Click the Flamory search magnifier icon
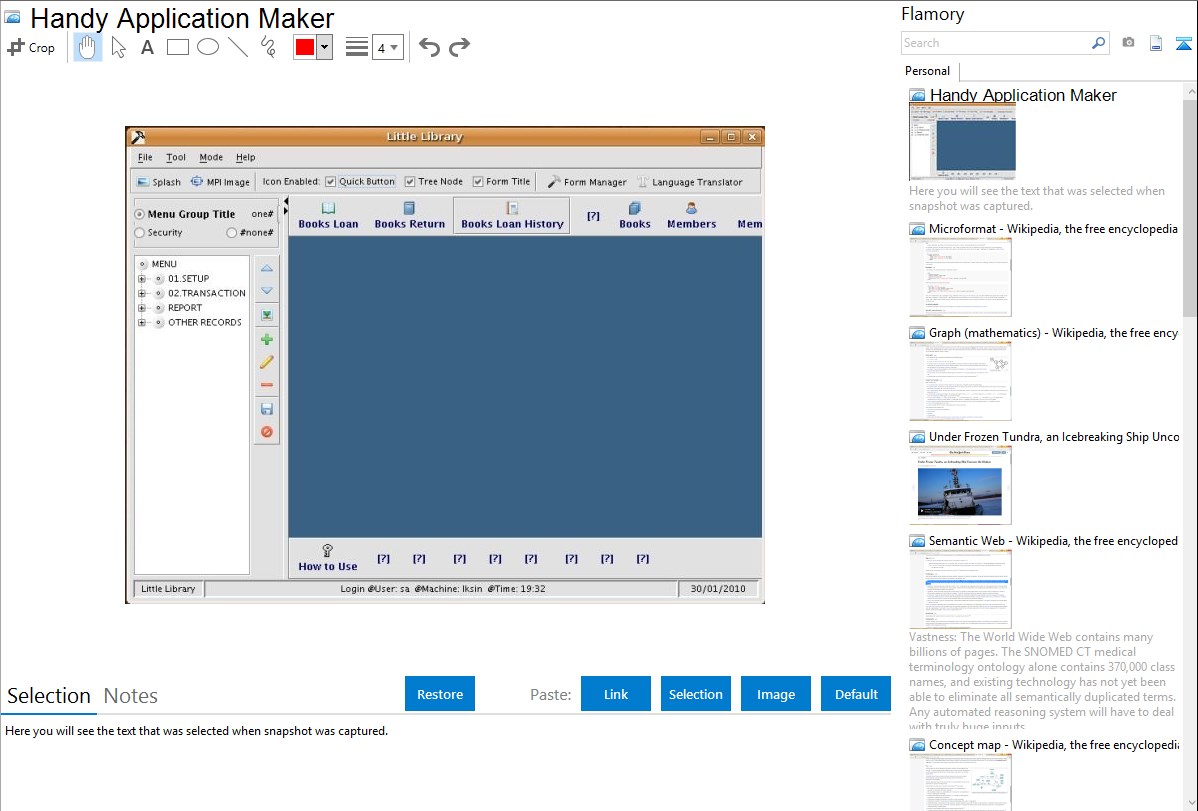The image size is (1198, 811). click(1099, 43)
